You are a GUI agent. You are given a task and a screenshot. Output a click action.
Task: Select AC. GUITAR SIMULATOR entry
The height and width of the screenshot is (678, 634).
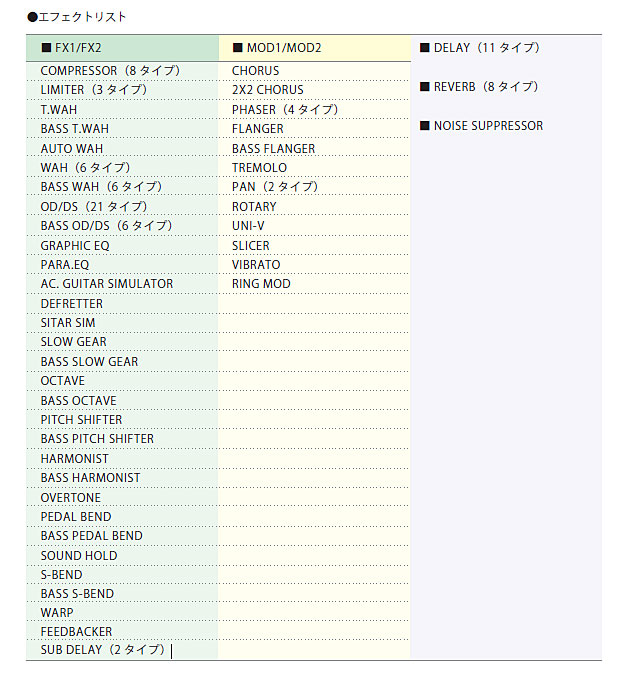[x=107, y=284]
